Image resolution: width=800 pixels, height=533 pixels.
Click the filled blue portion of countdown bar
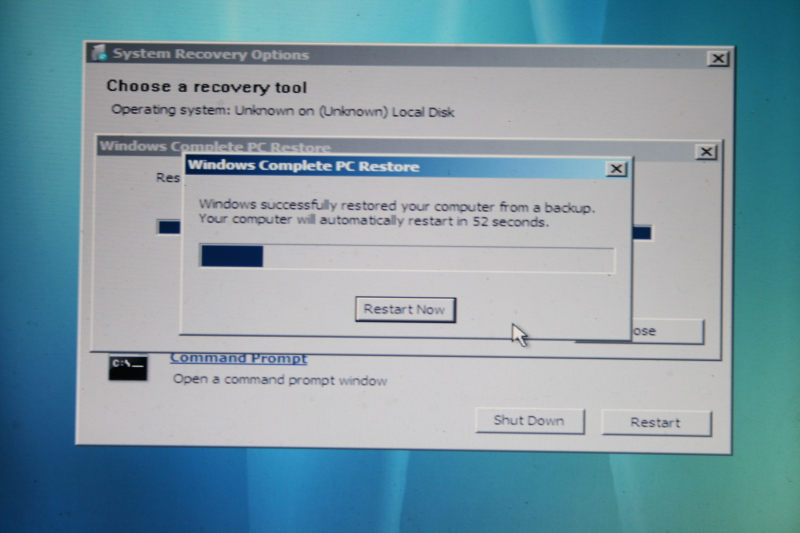(x=231, y=258)
